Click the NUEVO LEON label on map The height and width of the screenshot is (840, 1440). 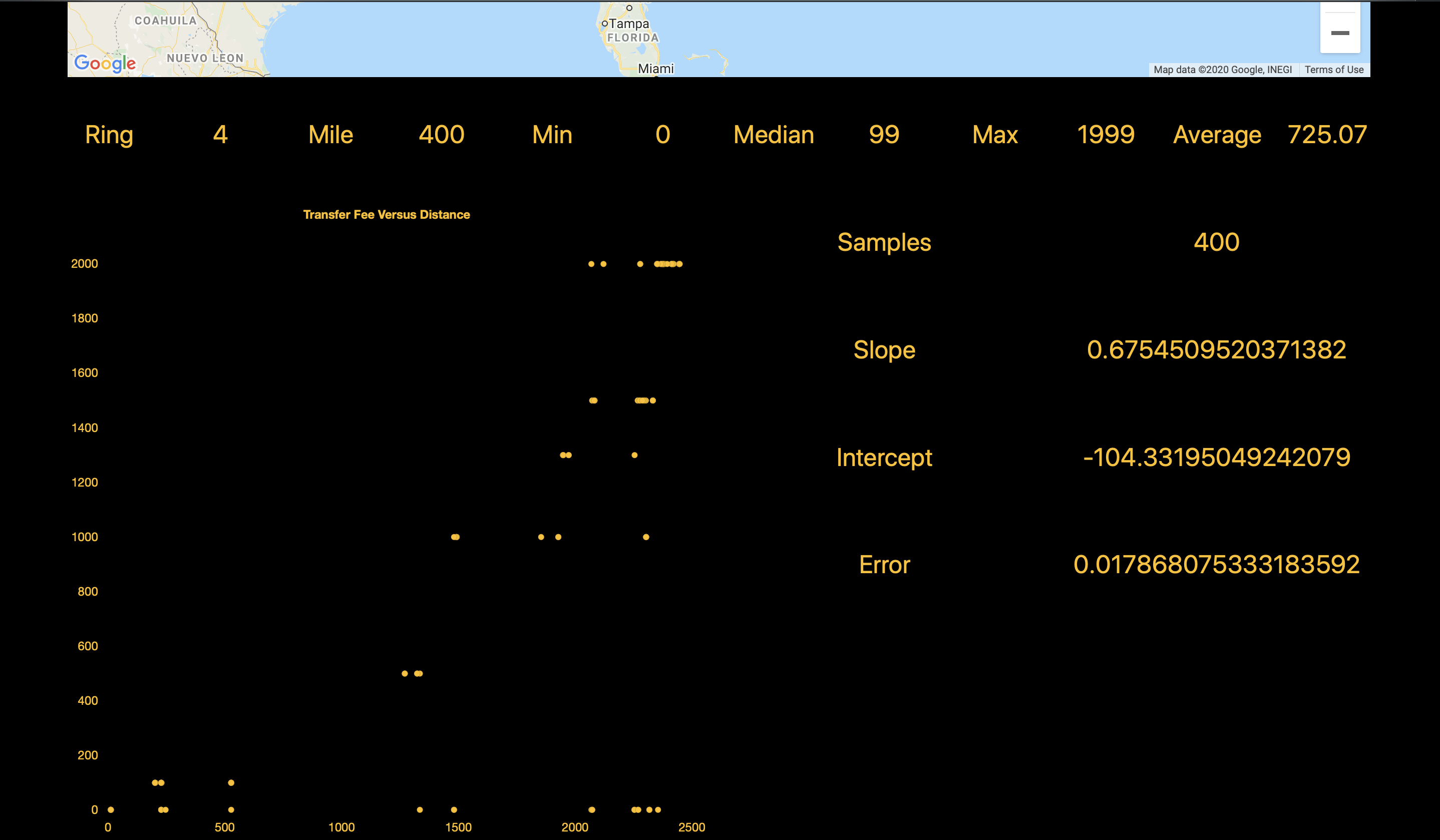point(205,58)
